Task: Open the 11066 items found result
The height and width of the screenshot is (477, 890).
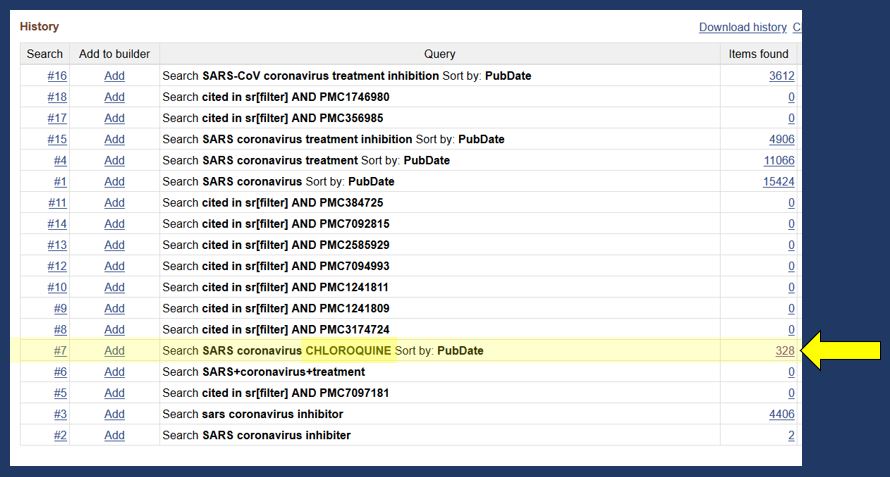Action: coord(778,160)
